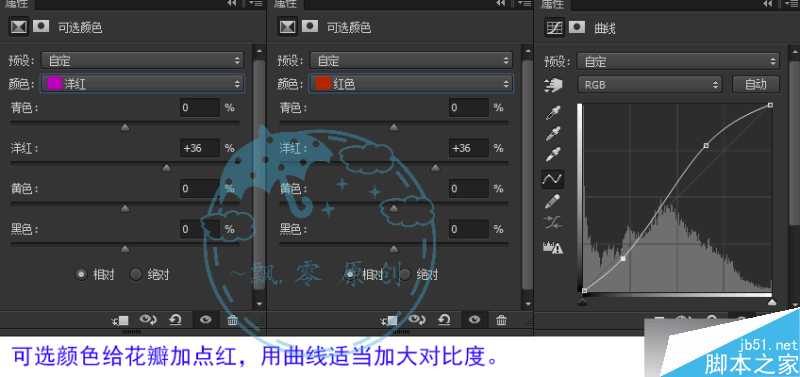Click the 自动 auto button
This screenshot has height=377, width=800.
tap(756, 84)
